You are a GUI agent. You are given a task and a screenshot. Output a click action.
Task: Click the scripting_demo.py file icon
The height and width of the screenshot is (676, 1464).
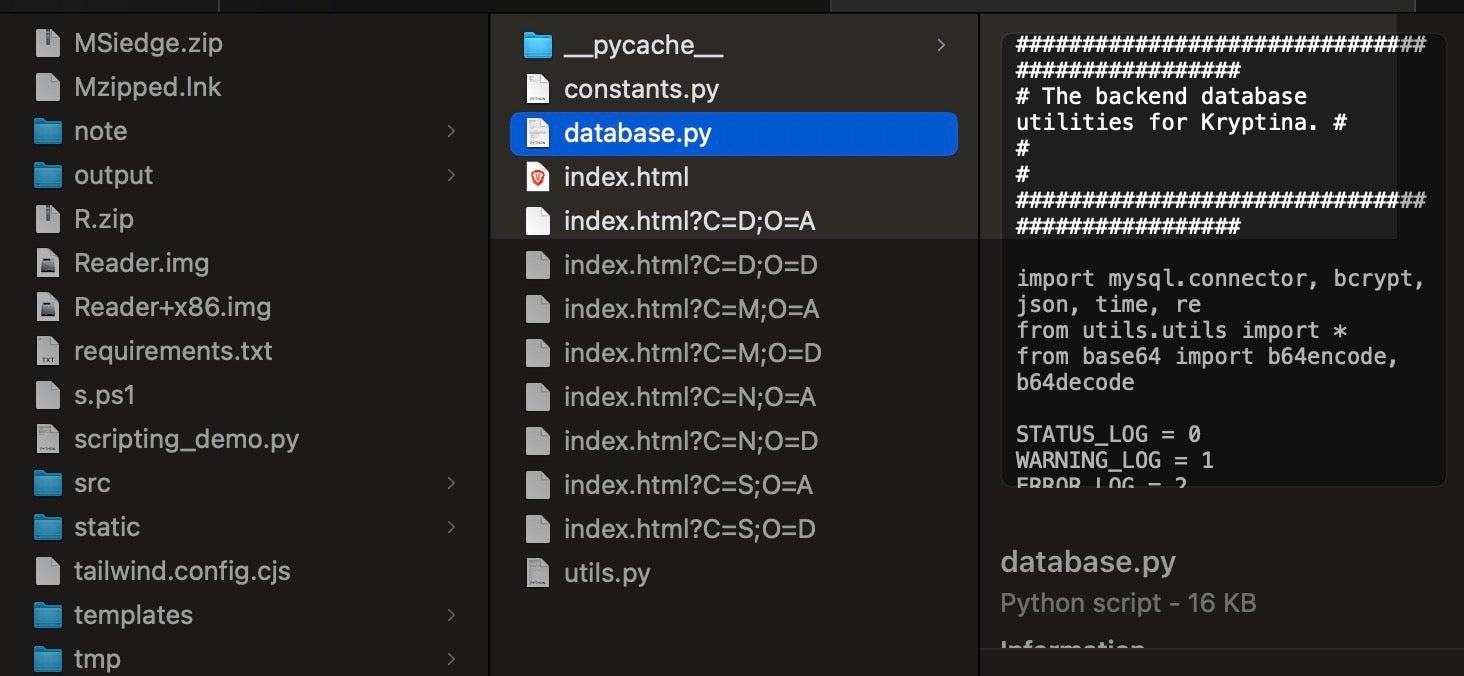pyautogui.click(x=48, y=439)
